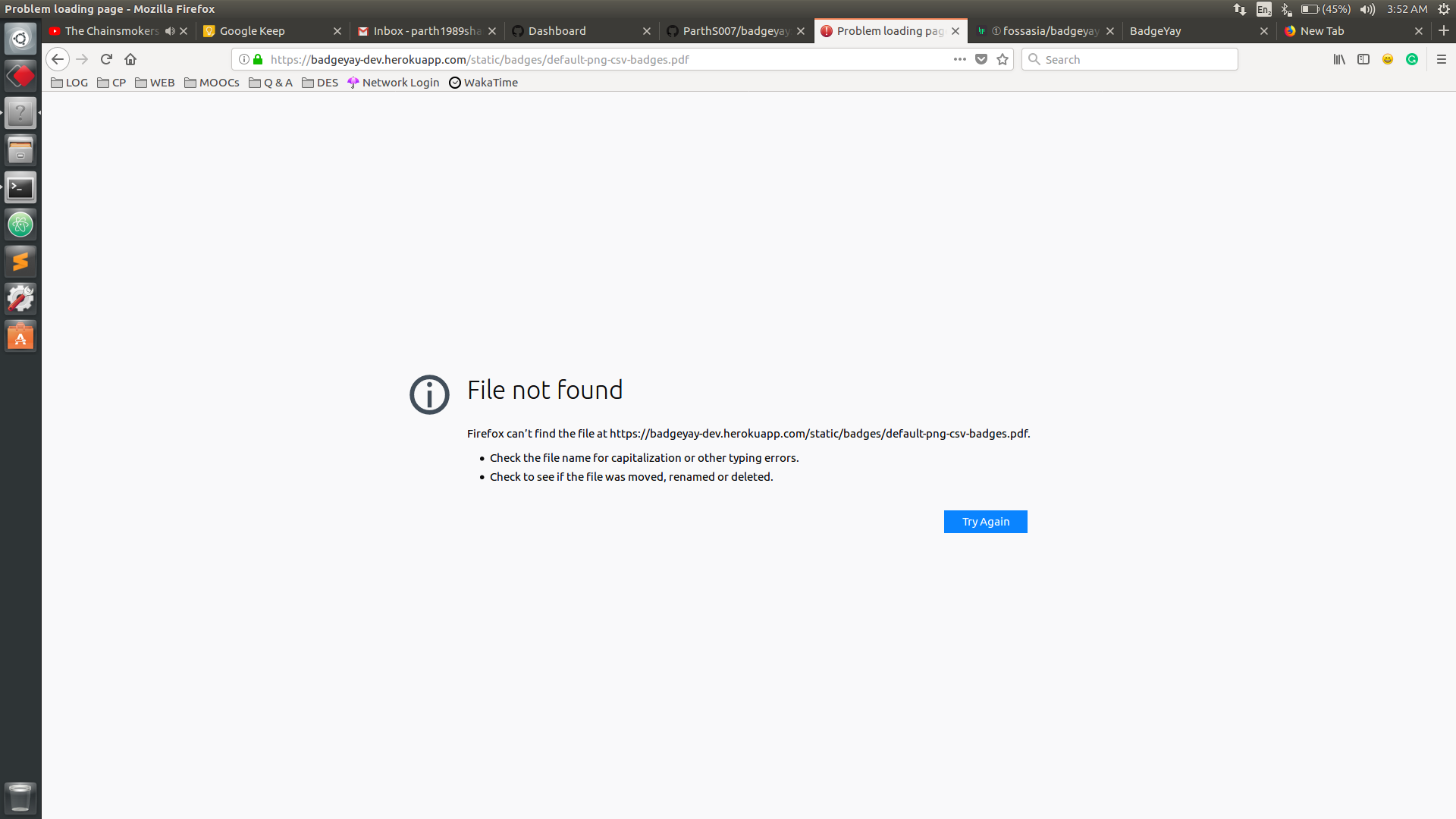Screen dimensions: 1456x819
Task: Open the Terminal from the launcher
Action: pyautogui.click(x=20, y=187)
